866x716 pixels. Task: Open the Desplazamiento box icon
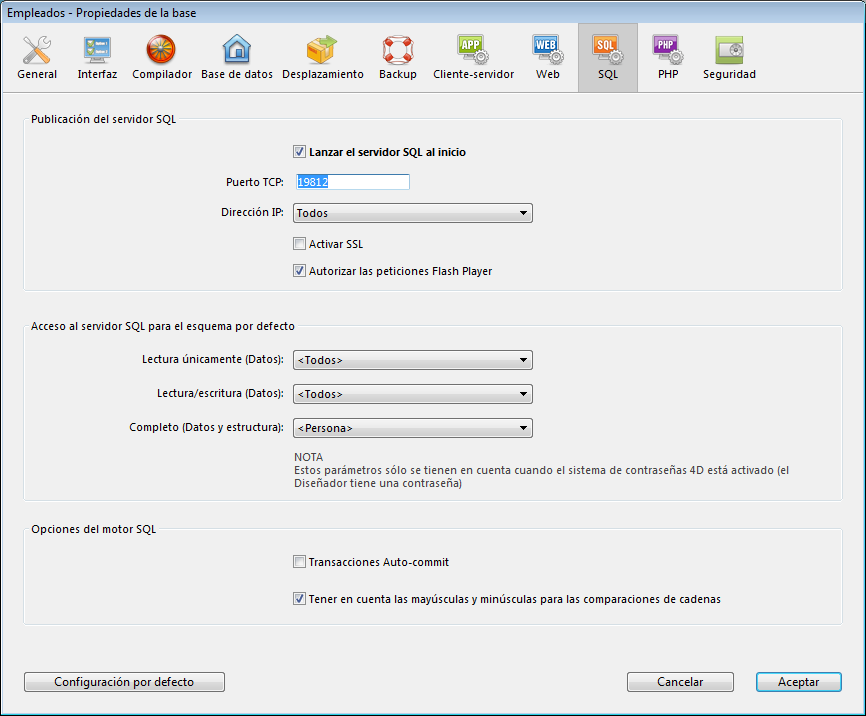[322, 49]
